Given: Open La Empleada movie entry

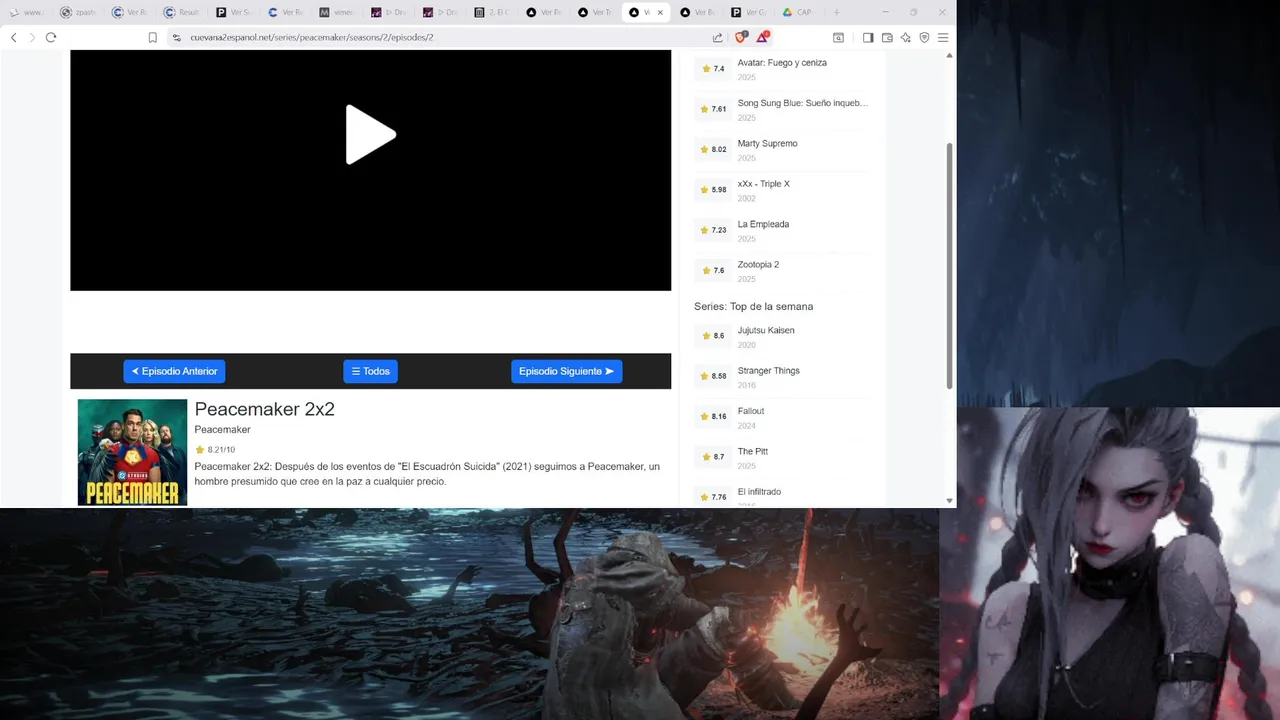Looking at the screenshot, I should pos(763,225).
